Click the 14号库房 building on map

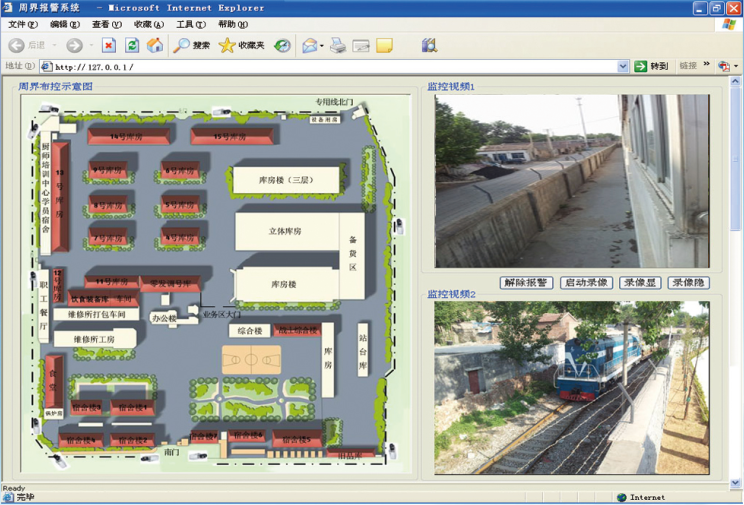[129, 136]
